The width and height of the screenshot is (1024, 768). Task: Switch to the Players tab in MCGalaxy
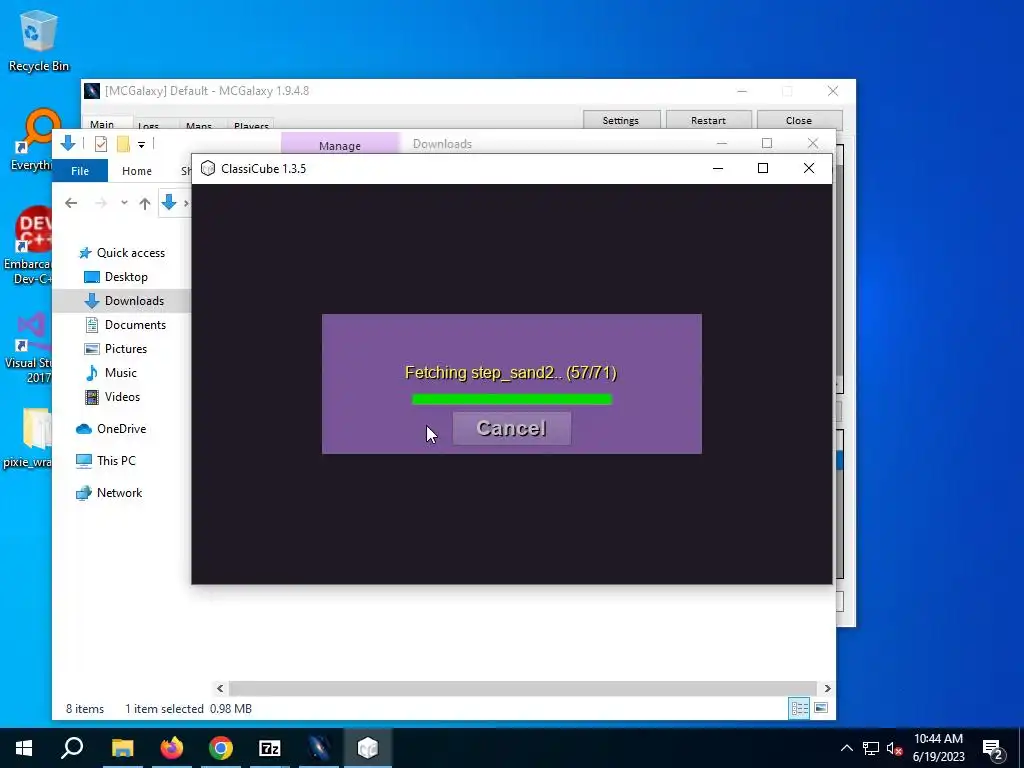pos(251,125)
